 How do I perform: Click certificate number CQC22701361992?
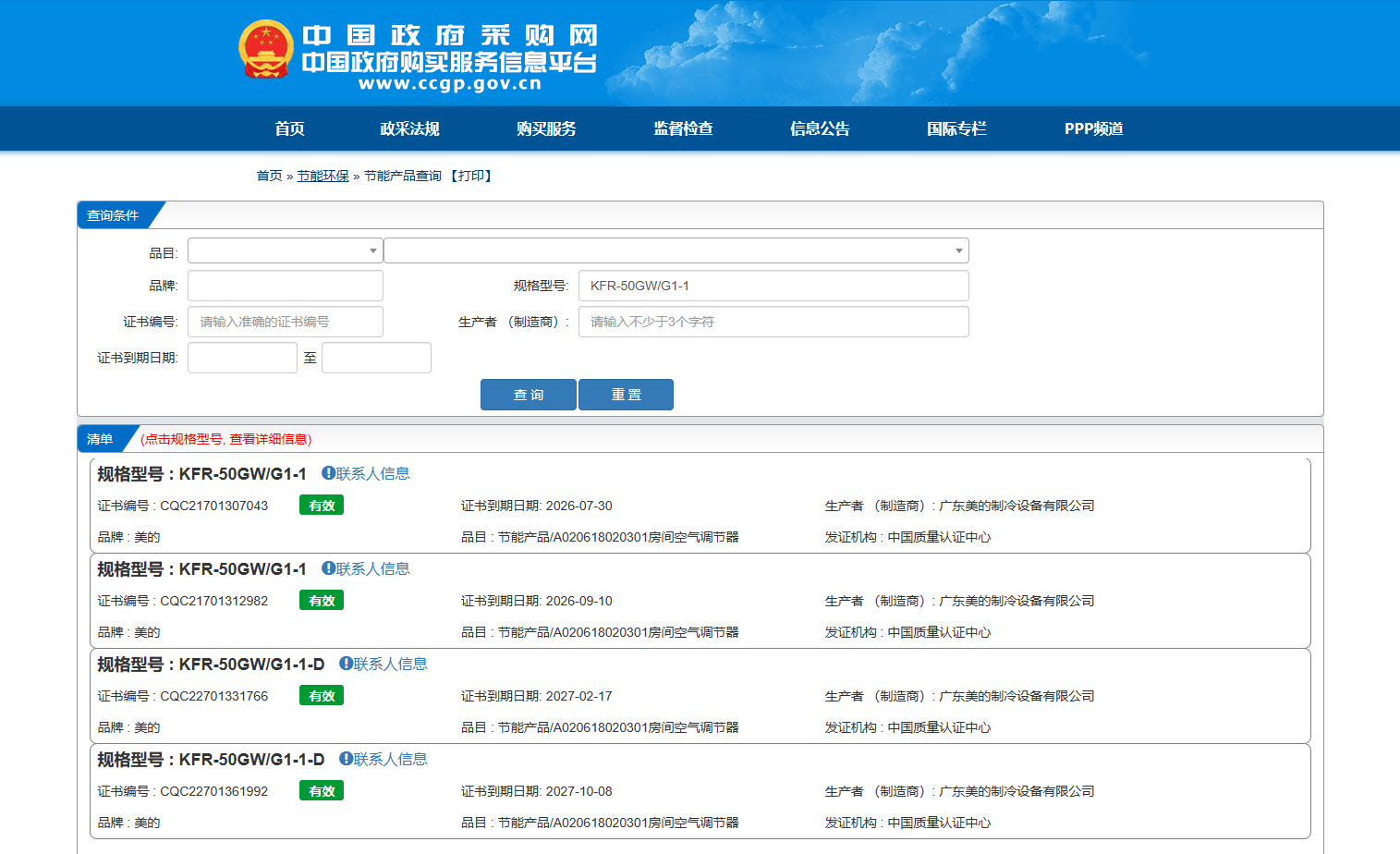[214, 791]
